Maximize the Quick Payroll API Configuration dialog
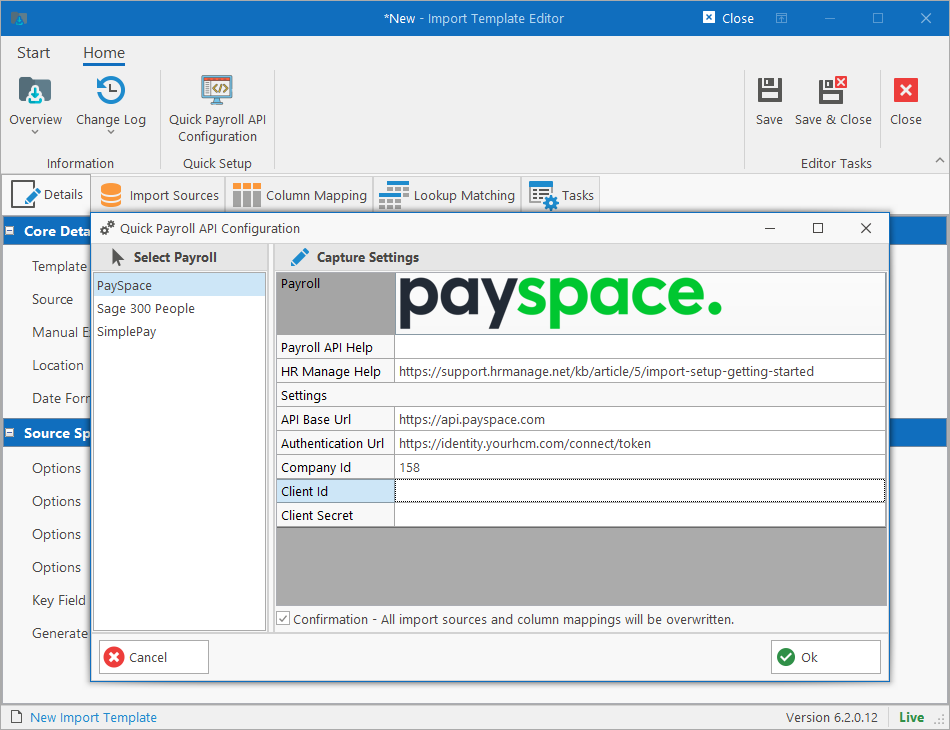Image resolution: width=950 pixels, height=730 pixels. tap(817, 228)
